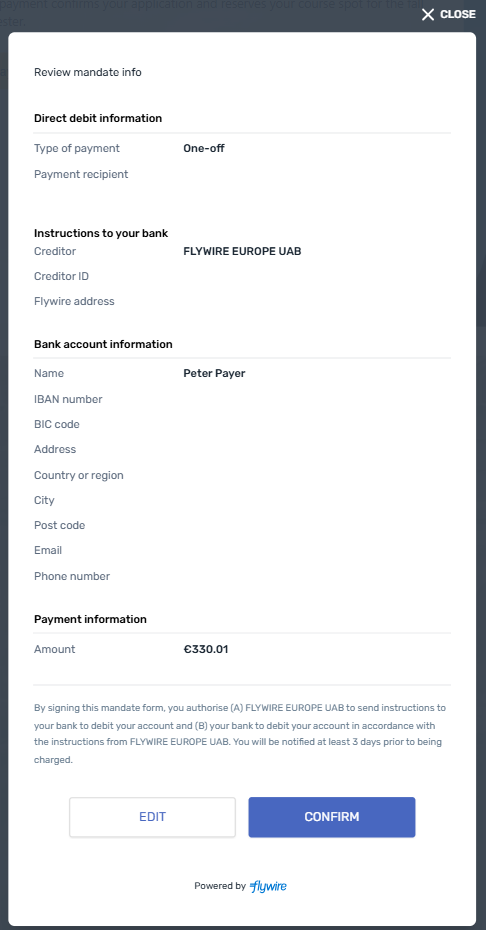This screenshot has height=930, width=486.
Task: Click the Bank account information heading
Action: coord(103,344)
